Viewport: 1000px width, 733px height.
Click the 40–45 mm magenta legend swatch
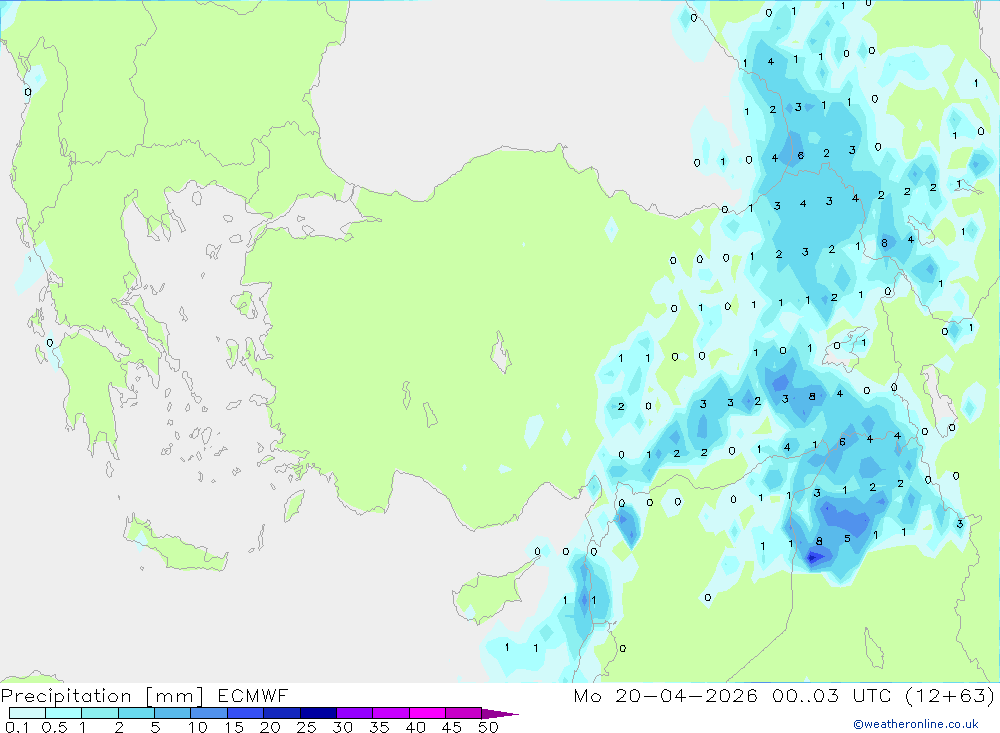coord(427,713)
